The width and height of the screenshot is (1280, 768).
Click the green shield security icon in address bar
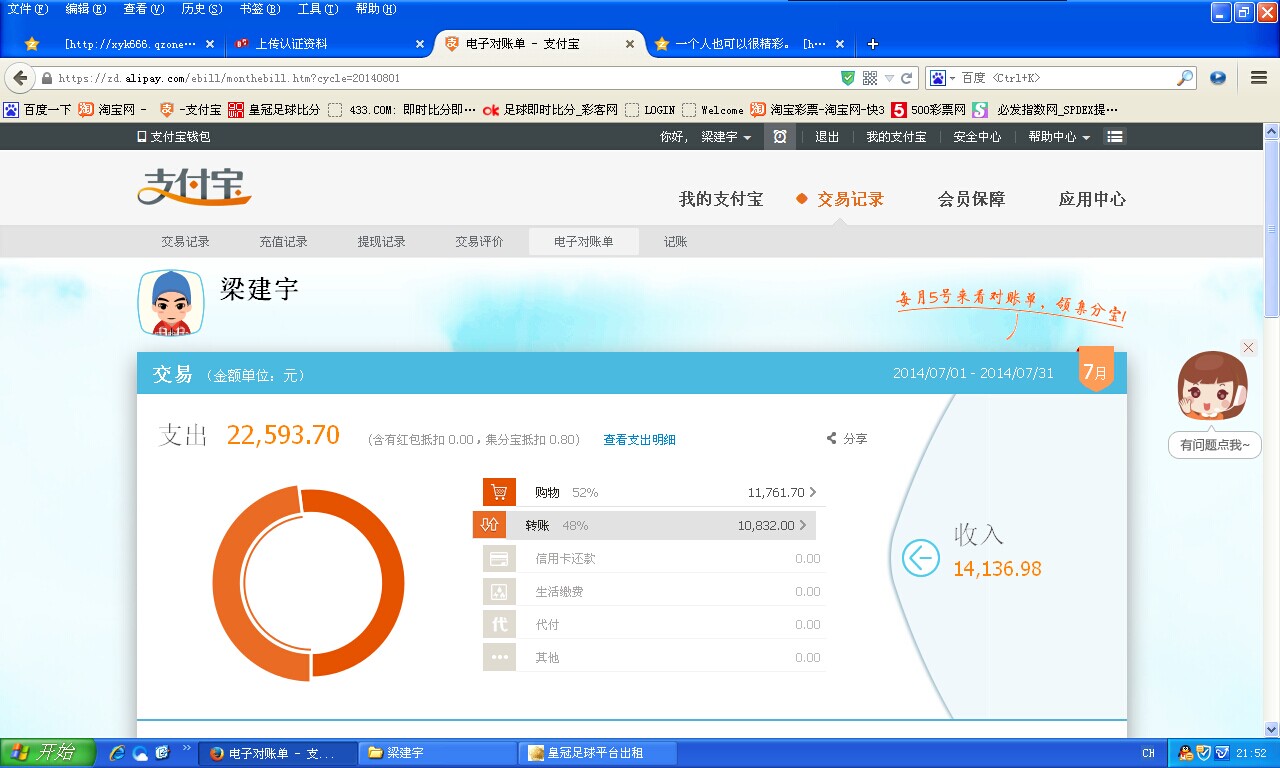click(848, 78)
